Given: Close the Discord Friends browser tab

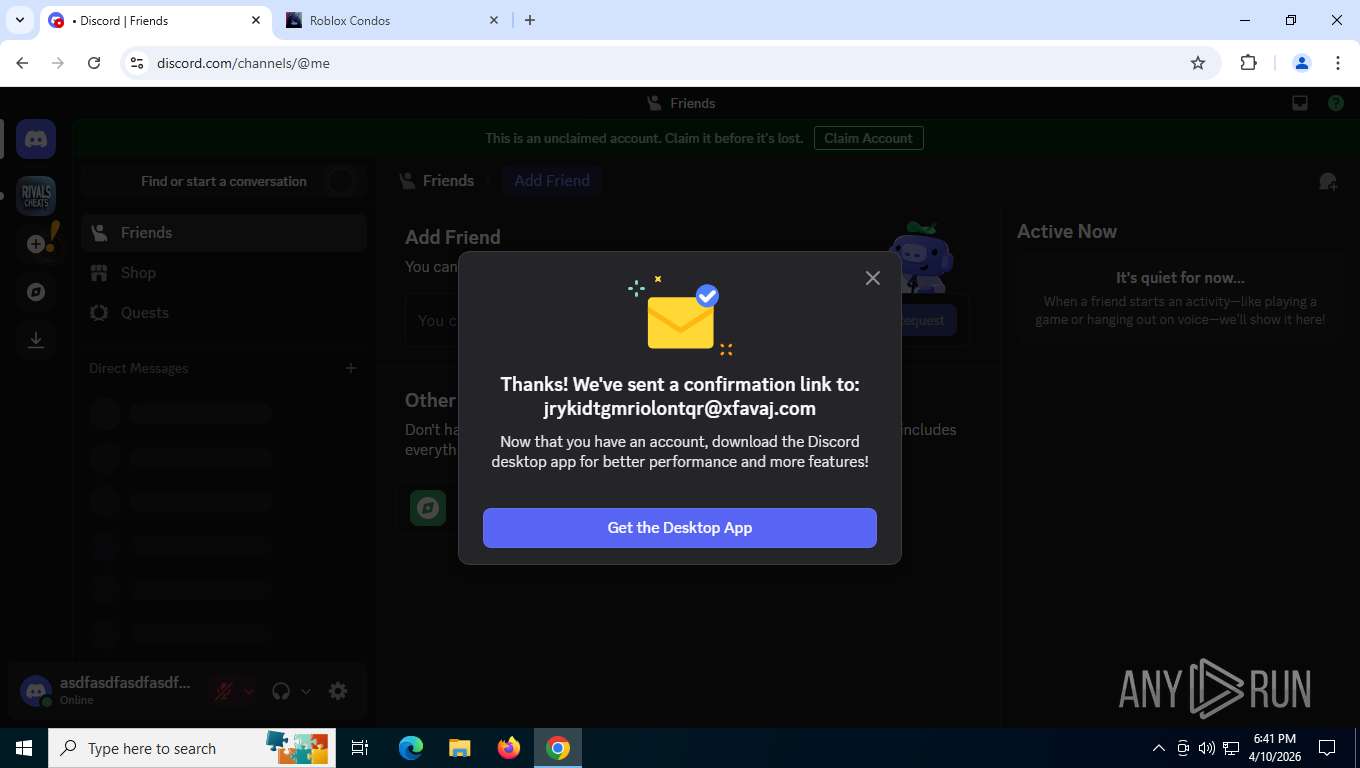Looking at the screenshot, I should tap(256, 20).
